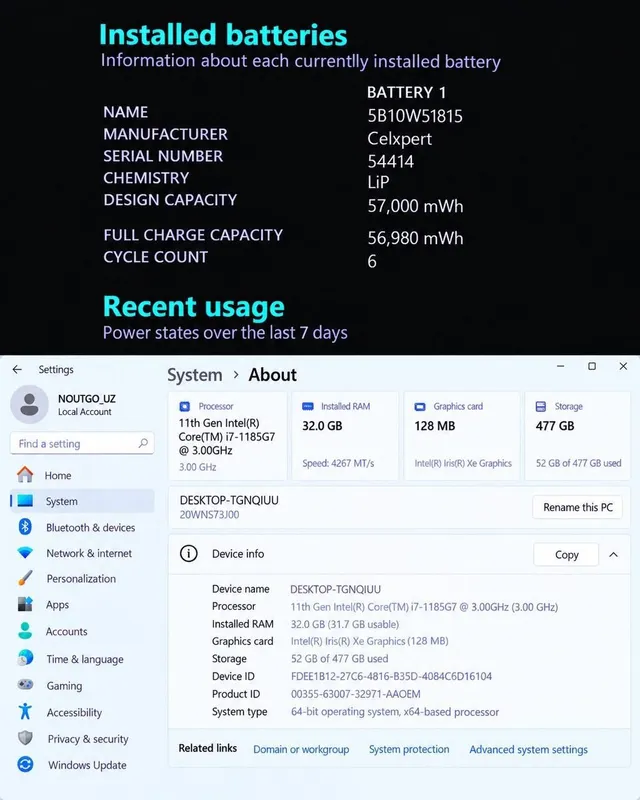Click the Installed batteries heading

pyautogui.click(x=223, y=35)
